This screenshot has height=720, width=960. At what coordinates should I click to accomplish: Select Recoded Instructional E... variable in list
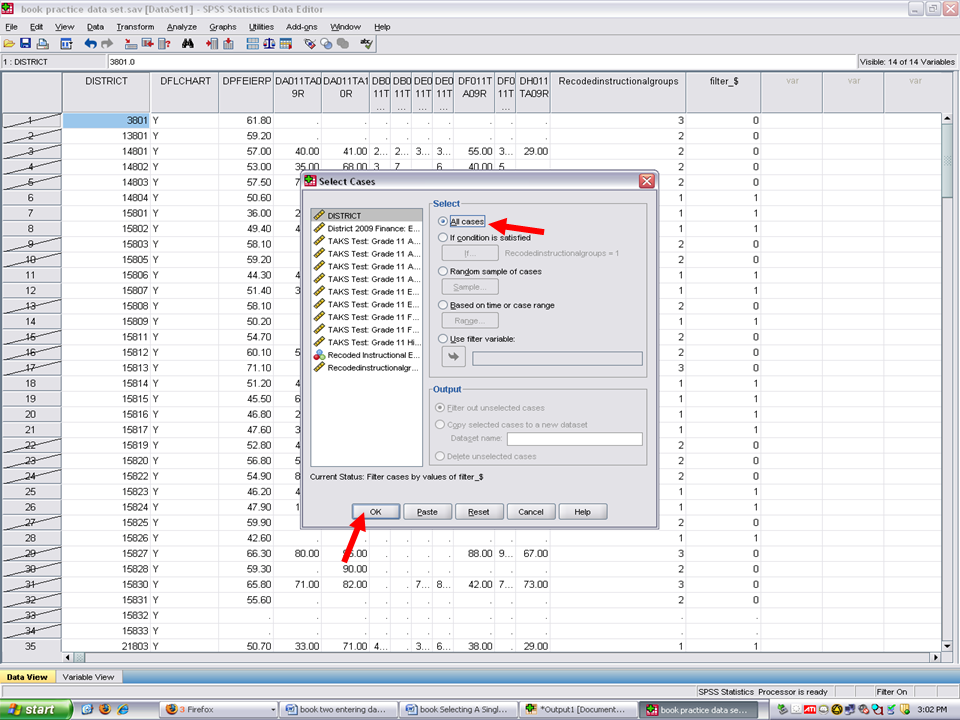(x=367, y=355)
